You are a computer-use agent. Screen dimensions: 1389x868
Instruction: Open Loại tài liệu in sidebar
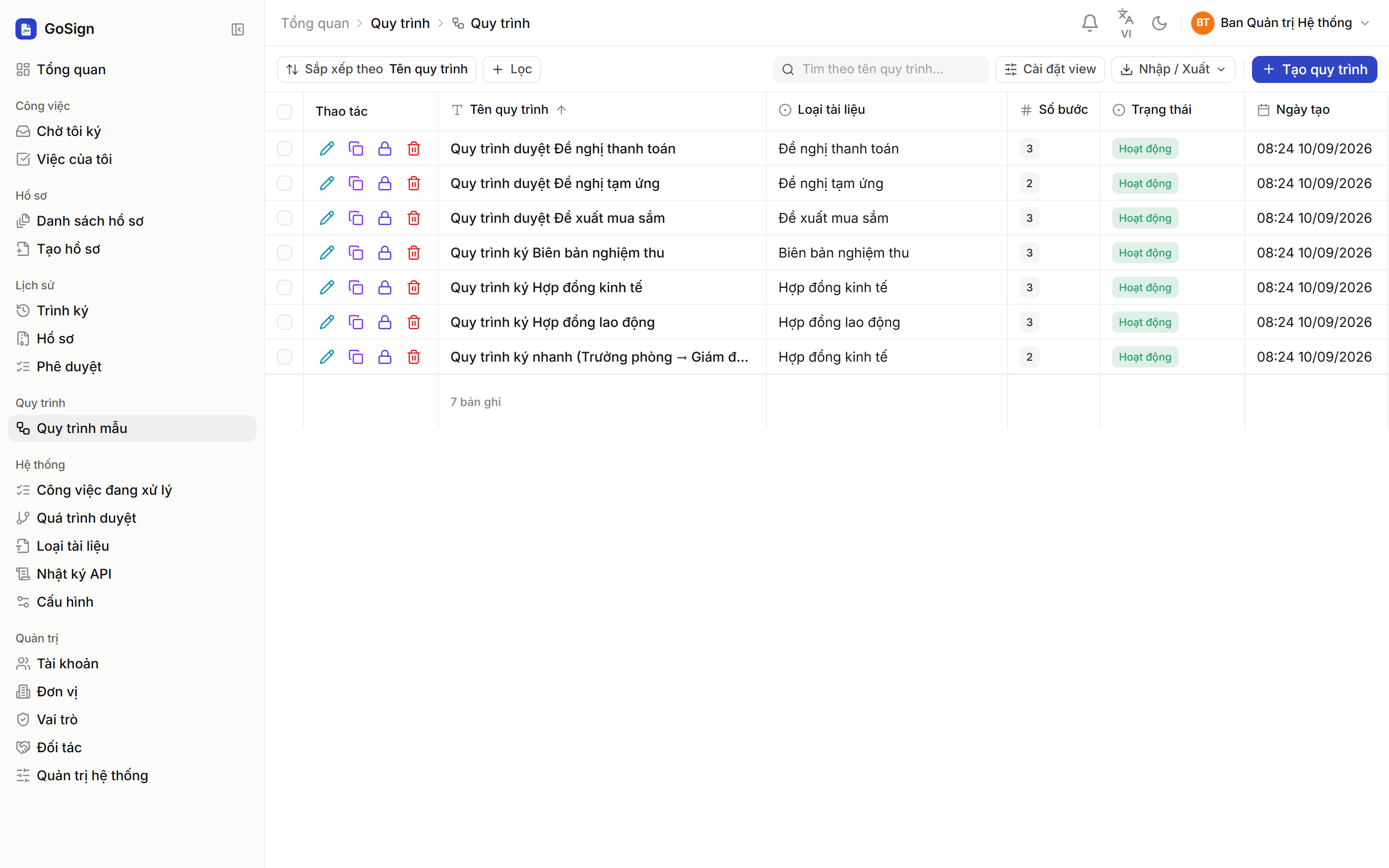(132, 546)
